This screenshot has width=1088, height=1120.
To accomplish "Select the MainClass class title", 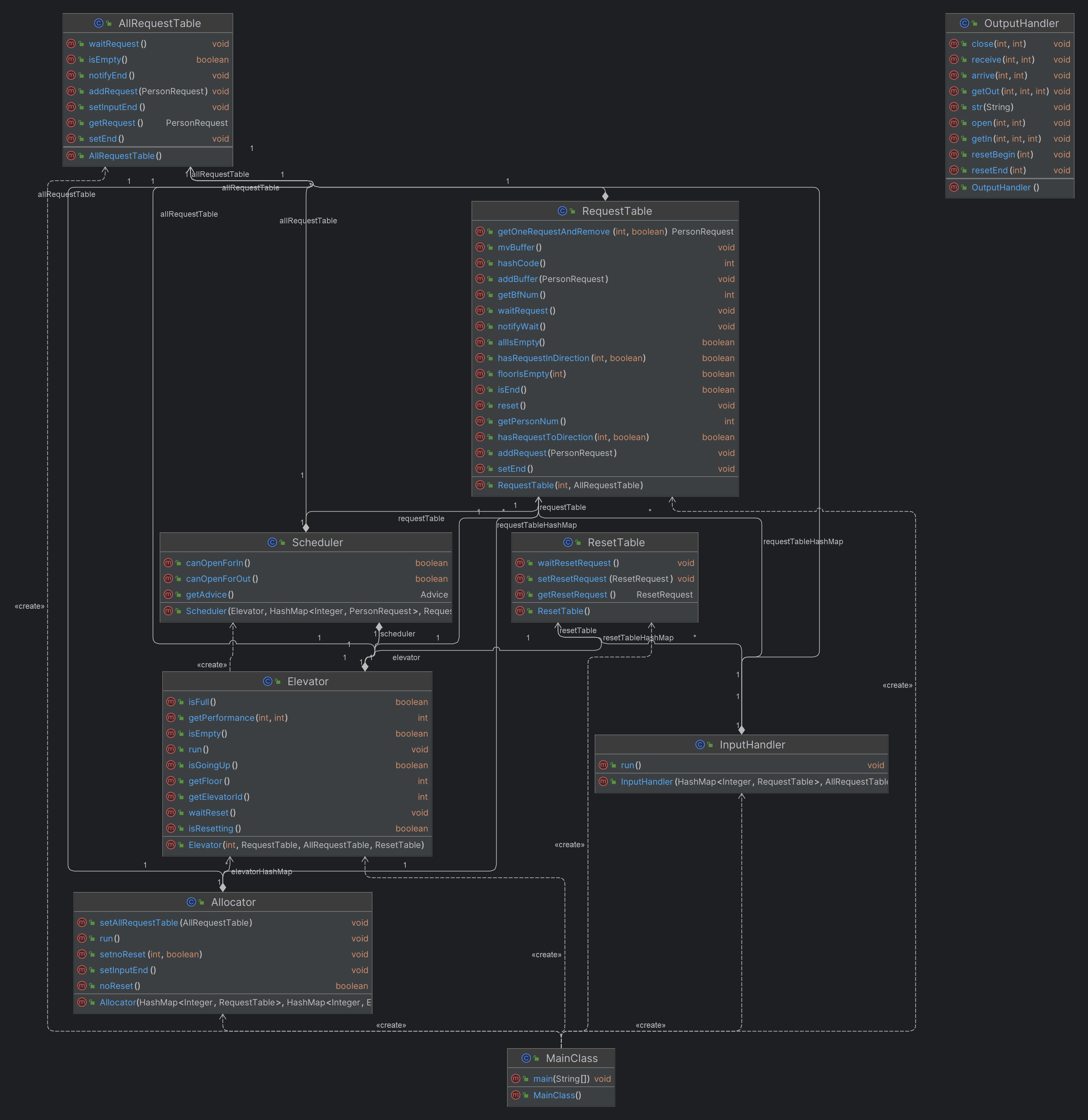I will [x=571, y=1058].
